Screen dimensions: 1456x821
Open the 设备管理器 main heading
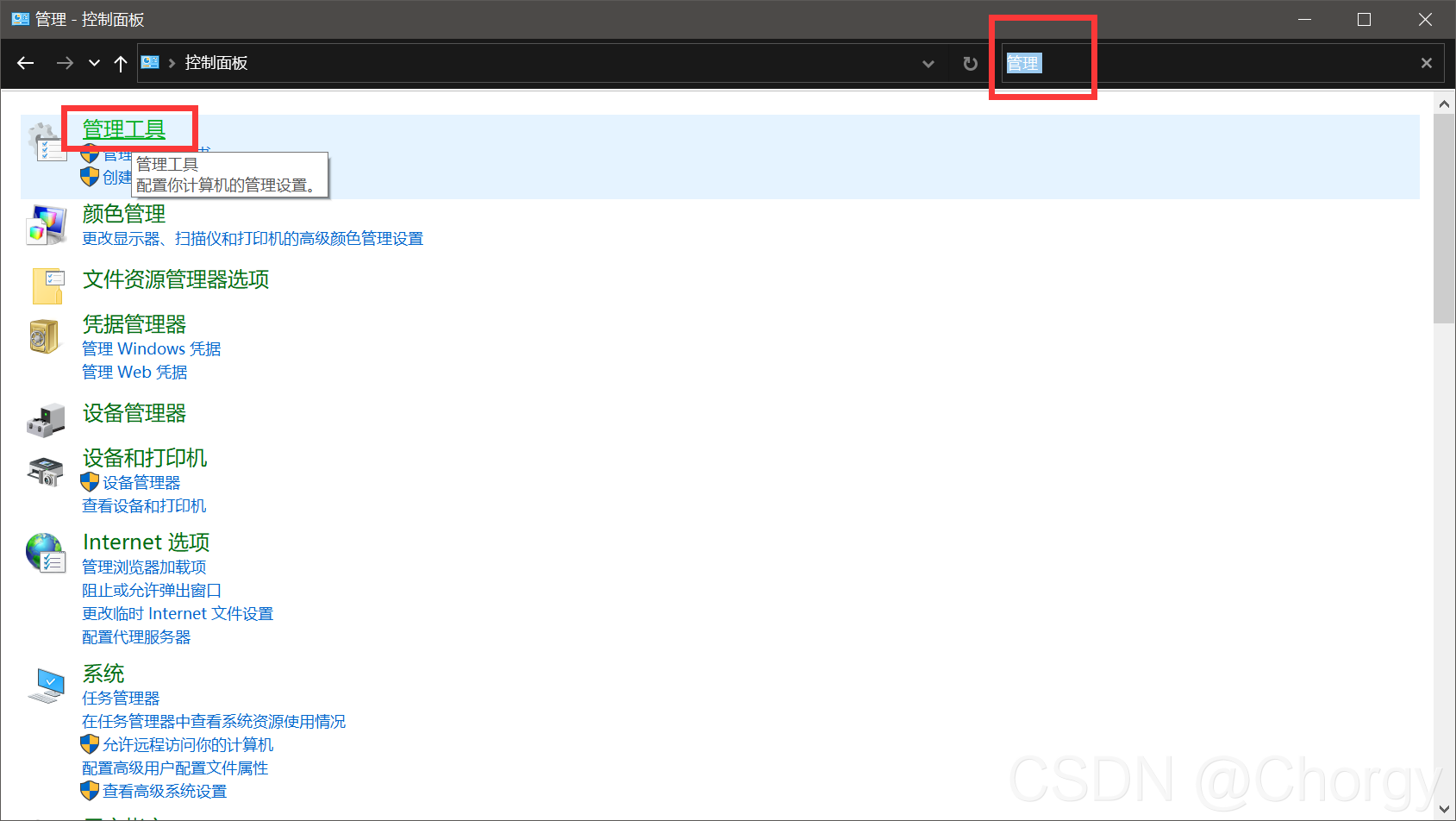134,413
